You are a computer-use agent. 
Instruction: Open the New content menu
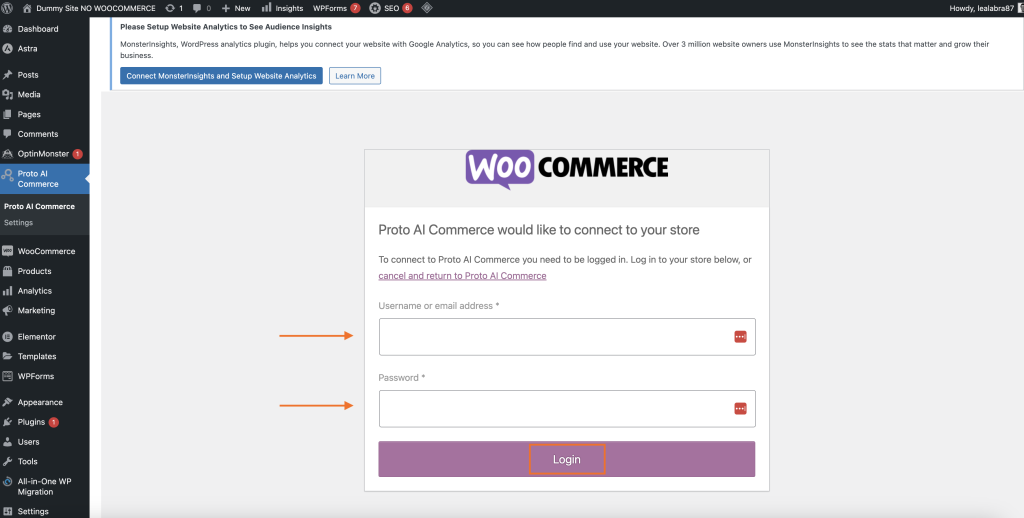tap(236, 8)
